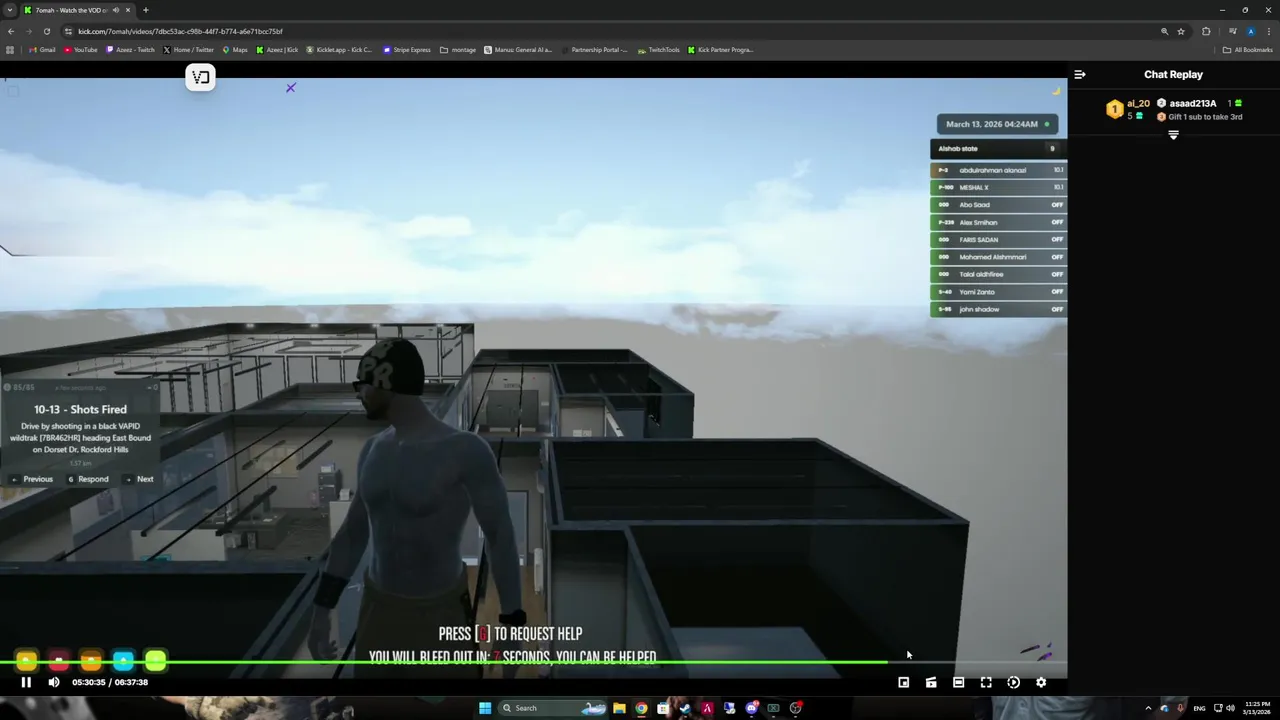Open the Windows Start menu

click(485, 708)
